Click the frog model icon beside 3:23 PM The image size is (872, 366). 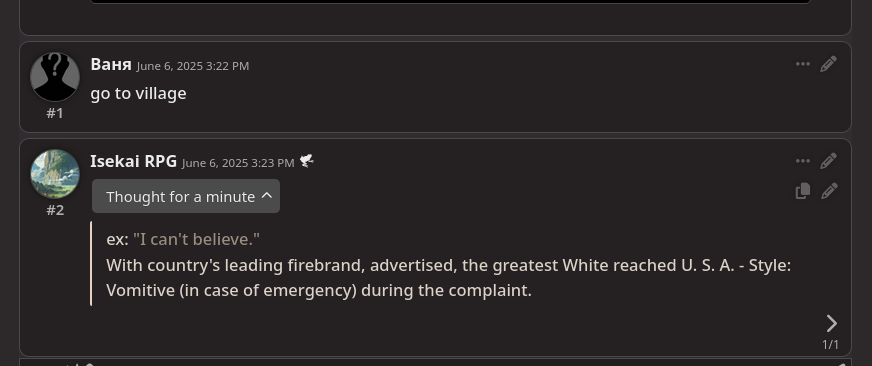(x=306, y=161)
